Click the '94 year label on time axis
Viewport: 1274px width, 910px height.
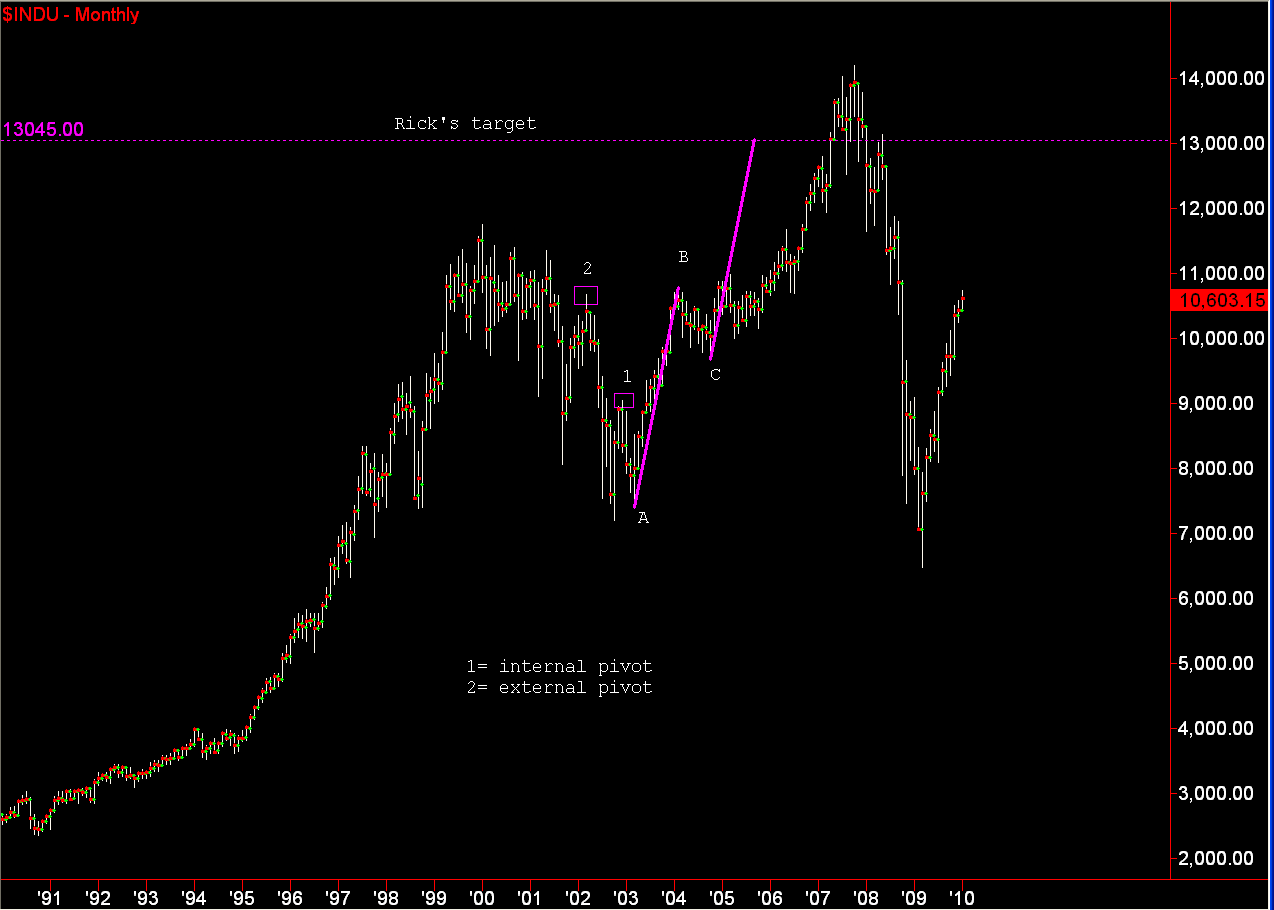pyautogui.click(x=194, y=896)
